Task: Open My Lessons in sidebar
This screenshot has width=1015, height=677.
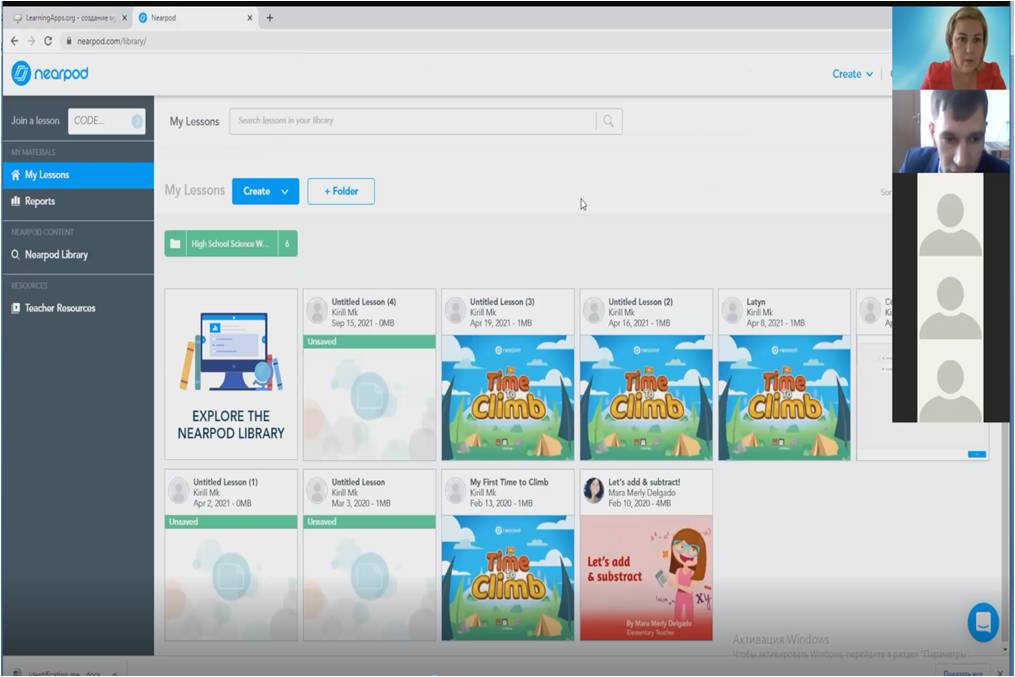Action: (78, 175)
